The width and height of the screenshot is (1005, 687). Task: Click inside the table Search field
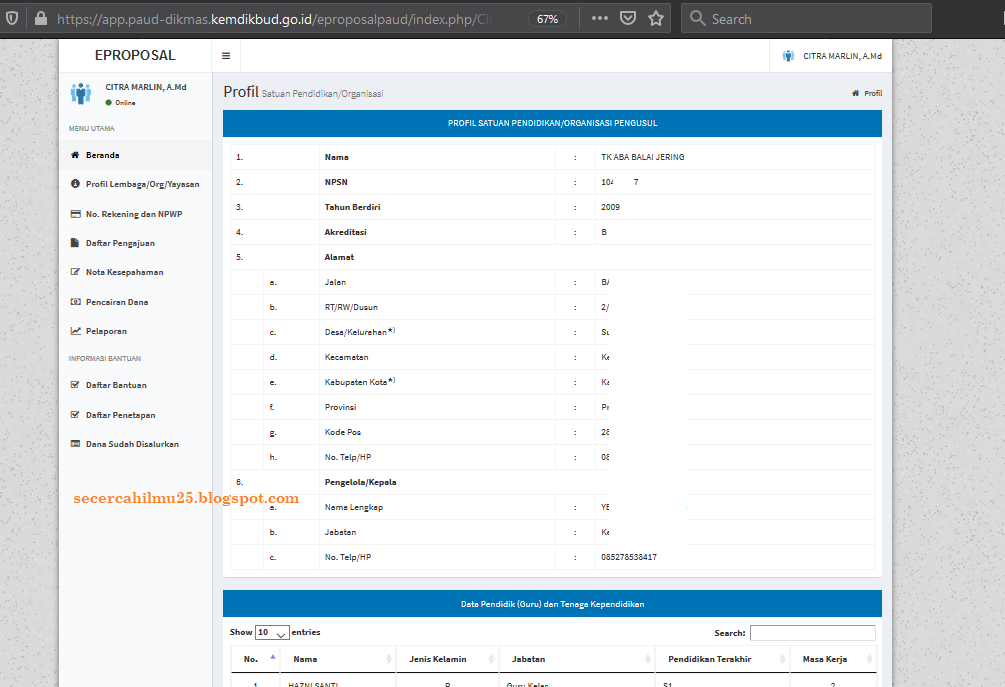(x=812, y=632)
